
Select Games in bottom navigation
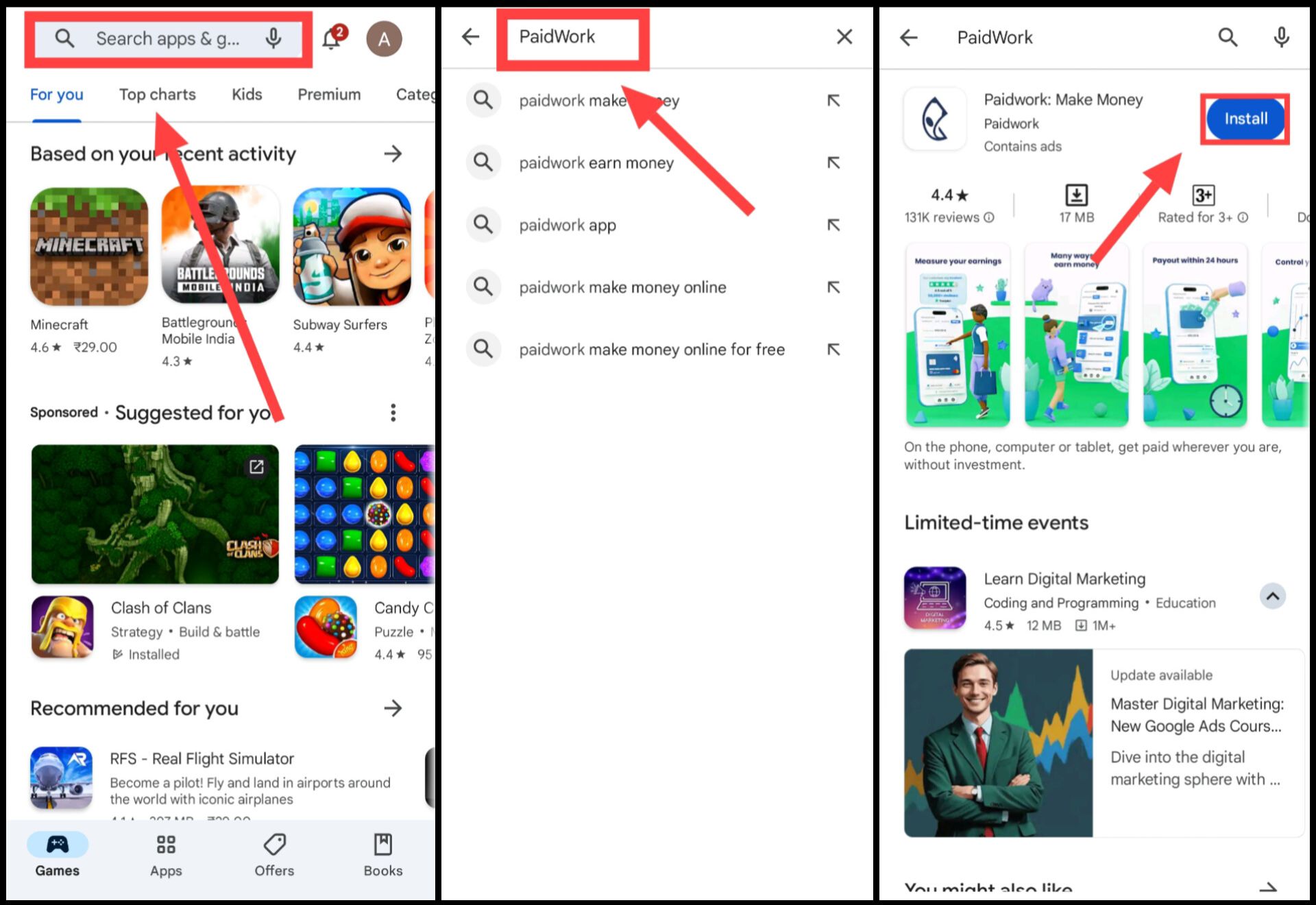(x=58, y=856)
